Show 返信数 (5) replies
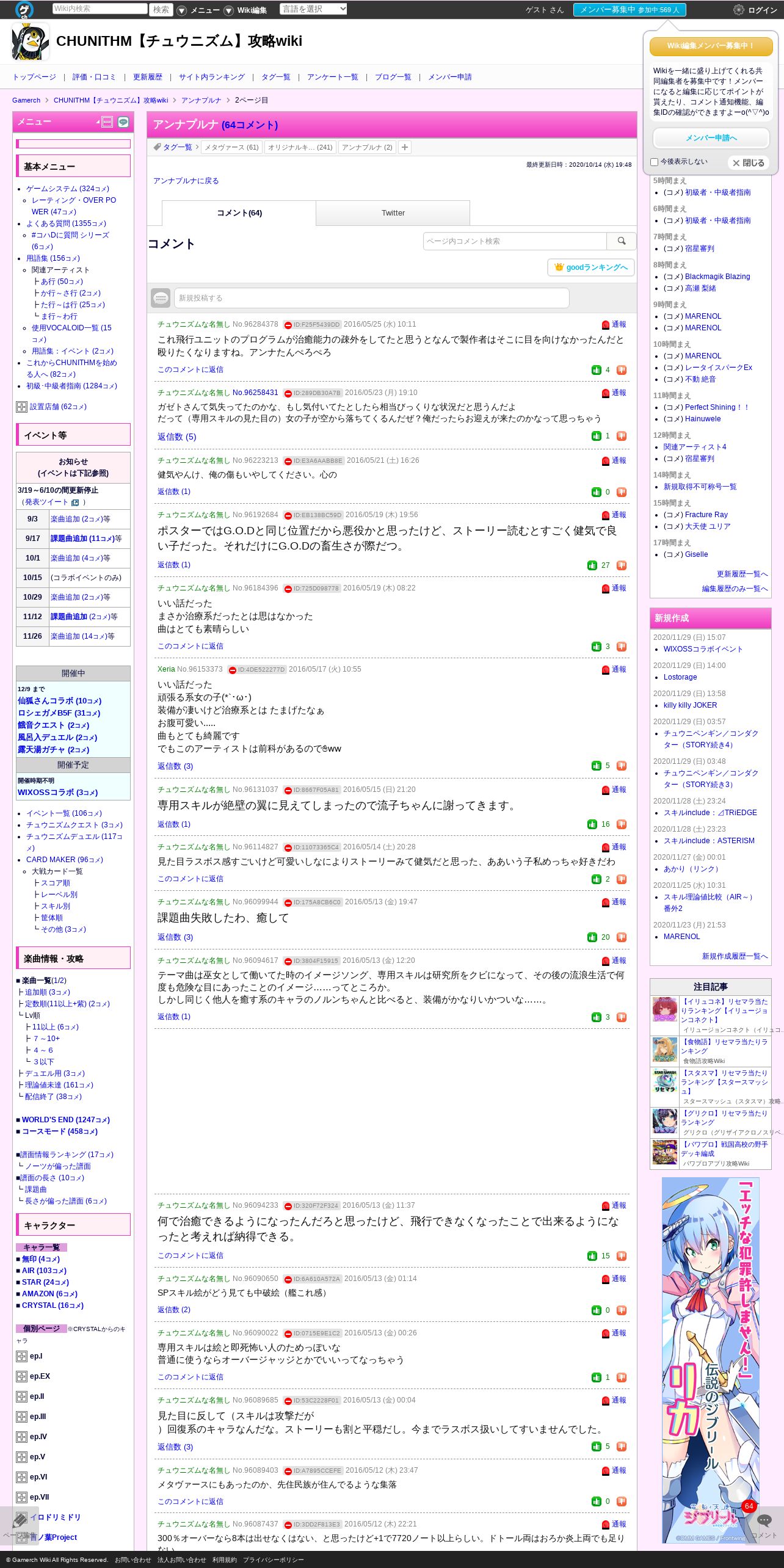Screen dimensions: 784x1568 177,437
